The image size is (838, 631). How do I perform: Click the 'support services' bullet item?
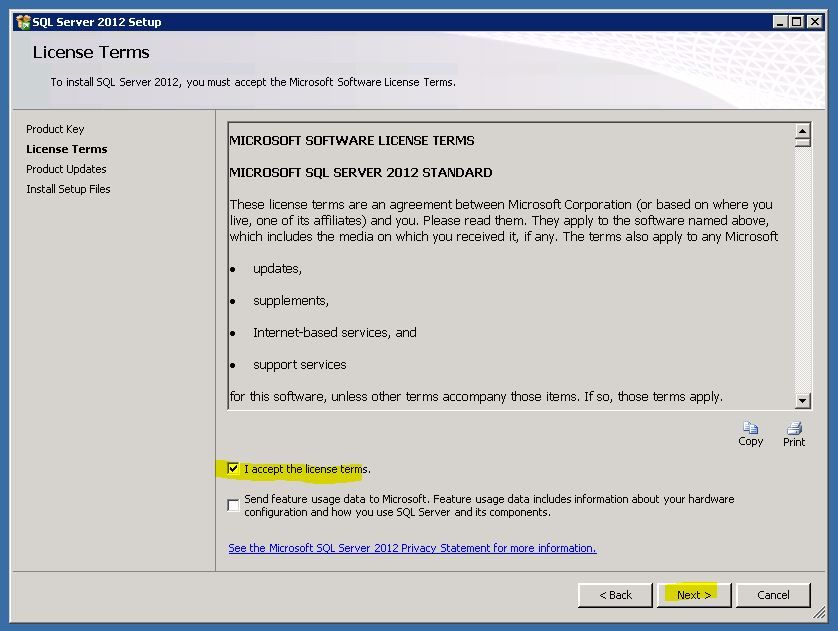(x=299, y=365)
